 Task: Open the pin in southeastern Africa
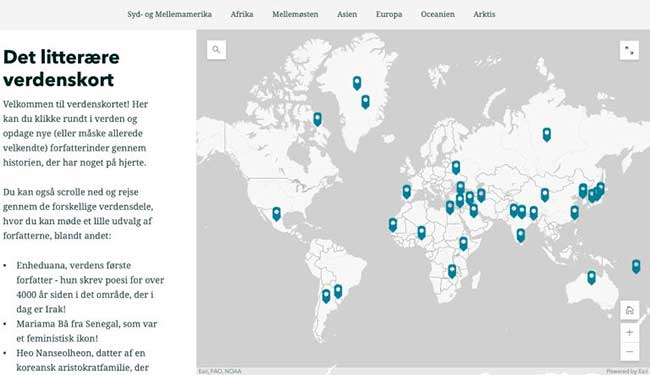coord(452,271)
